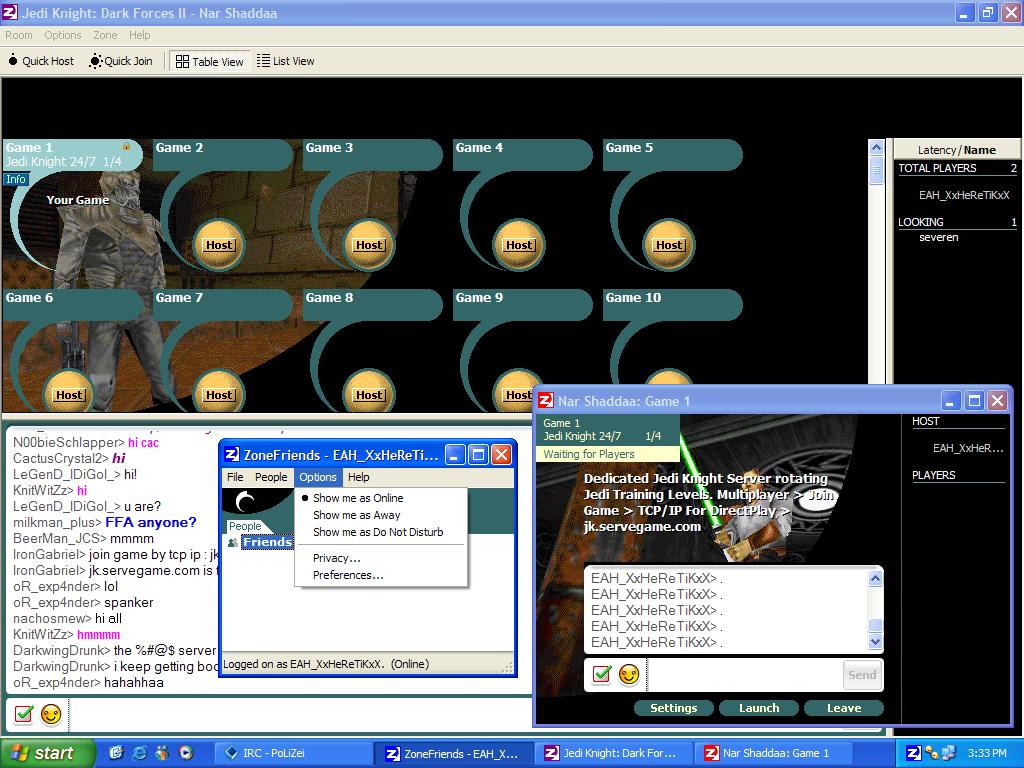Switch to ZoneFriends taskbar button
The height and width of the screenshot is (768, 1024).
coord(454,753)
